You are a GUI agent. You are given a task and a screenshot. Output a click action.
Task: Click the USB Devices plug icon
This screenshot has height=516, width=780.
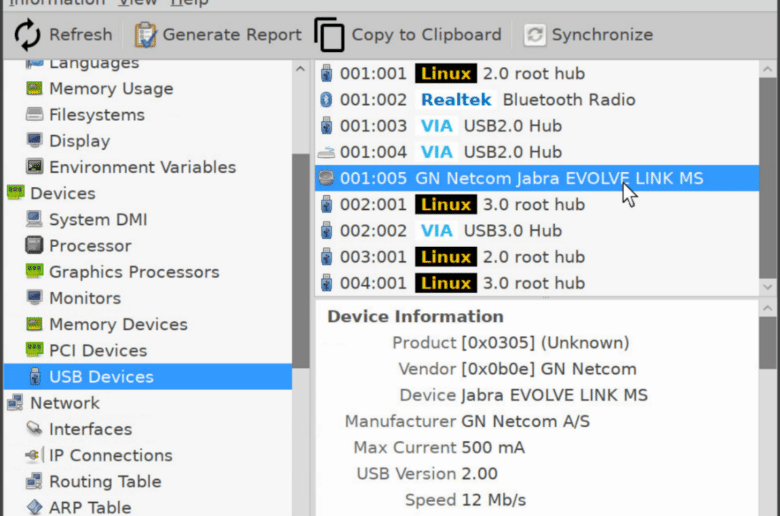coord(35,377)
